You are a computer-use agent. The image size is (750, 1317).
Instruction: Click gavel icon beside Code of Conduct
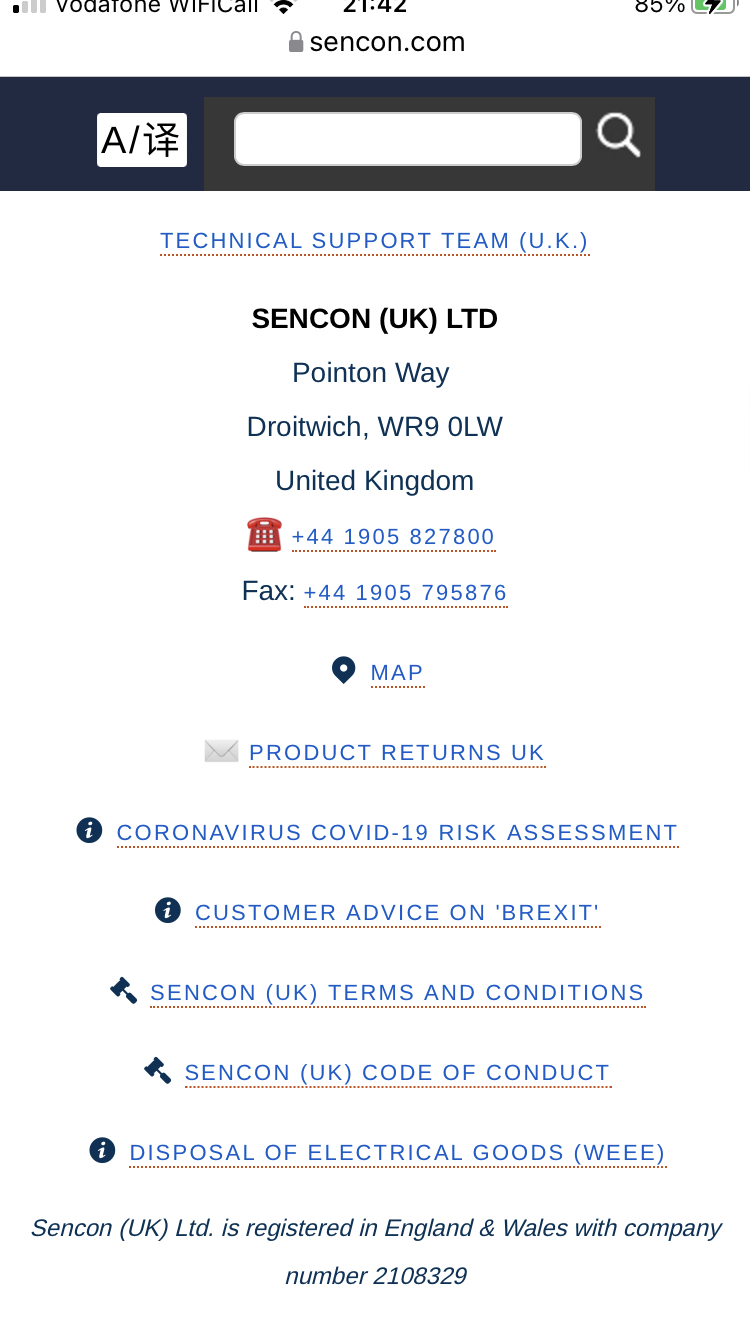158,1071
